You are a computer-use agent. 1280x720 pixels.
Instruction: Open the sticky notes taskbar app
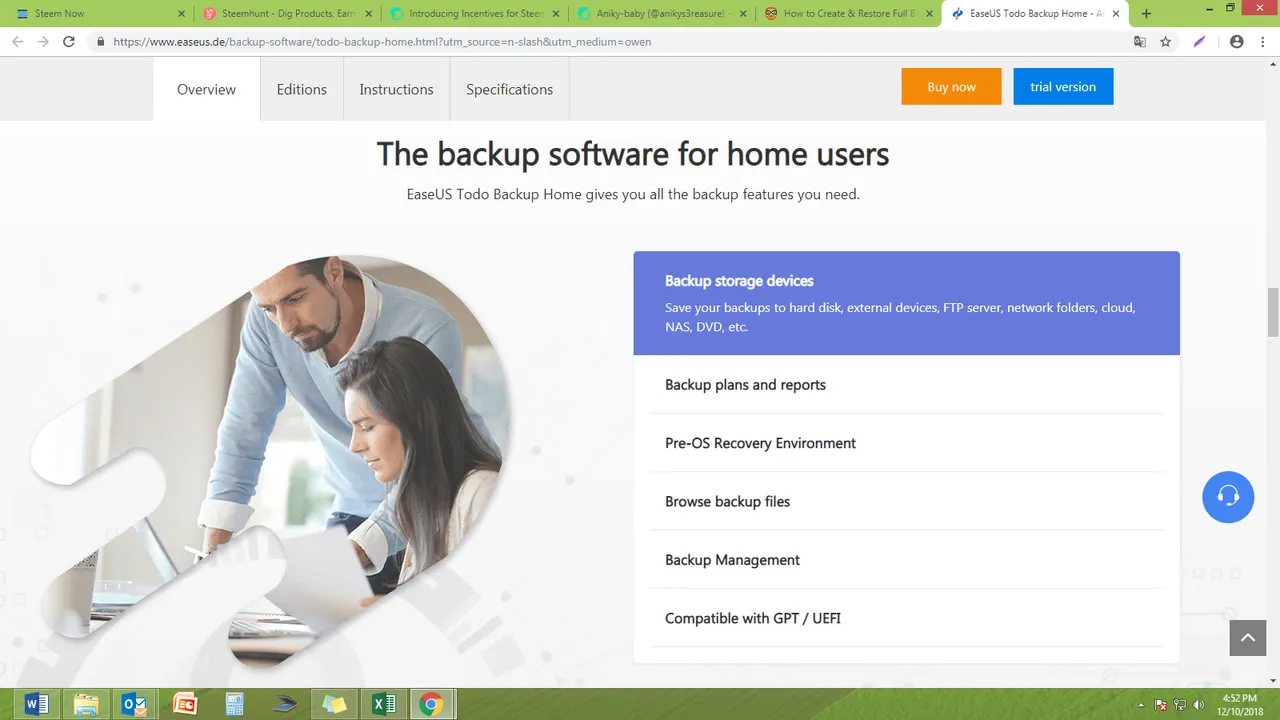click(x=334, y=704)
